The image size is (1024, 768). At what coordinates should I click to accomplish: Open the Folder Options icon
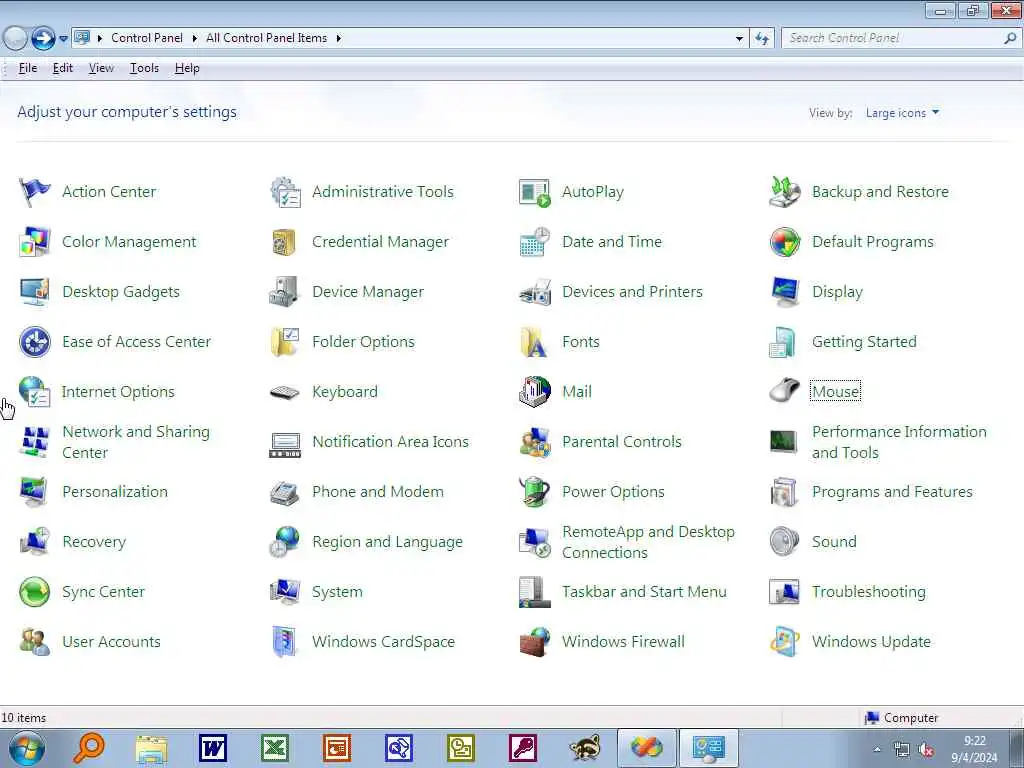285,342
